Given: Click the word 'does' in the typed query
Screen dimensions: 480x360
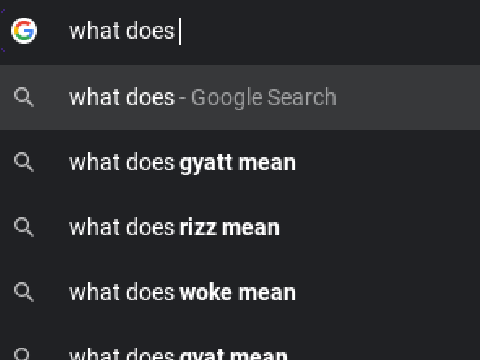Looking at the screenshot, I should [150, 31].
